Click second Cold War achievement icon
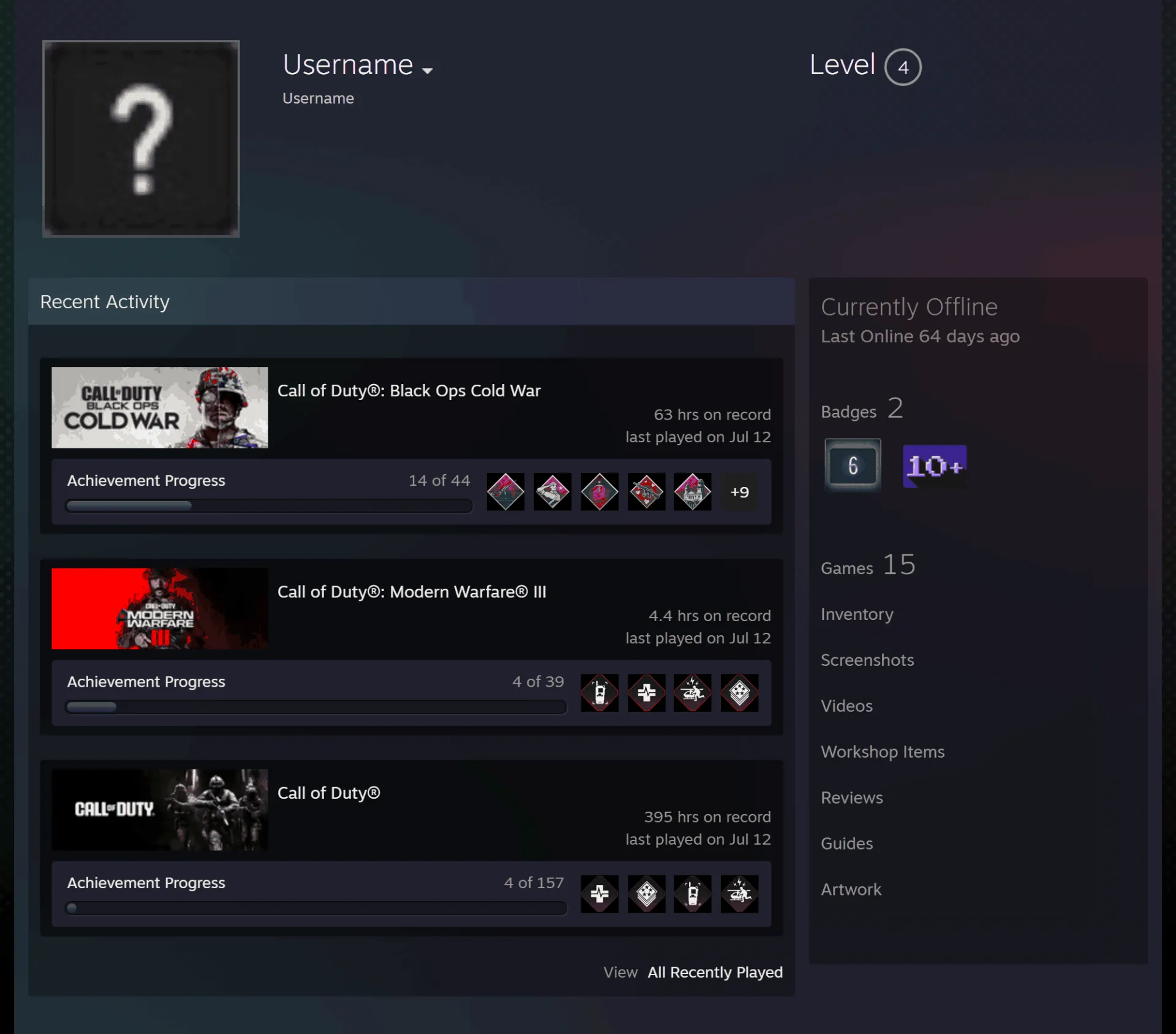This screenshot has width=1176, height=1034. 552,492
